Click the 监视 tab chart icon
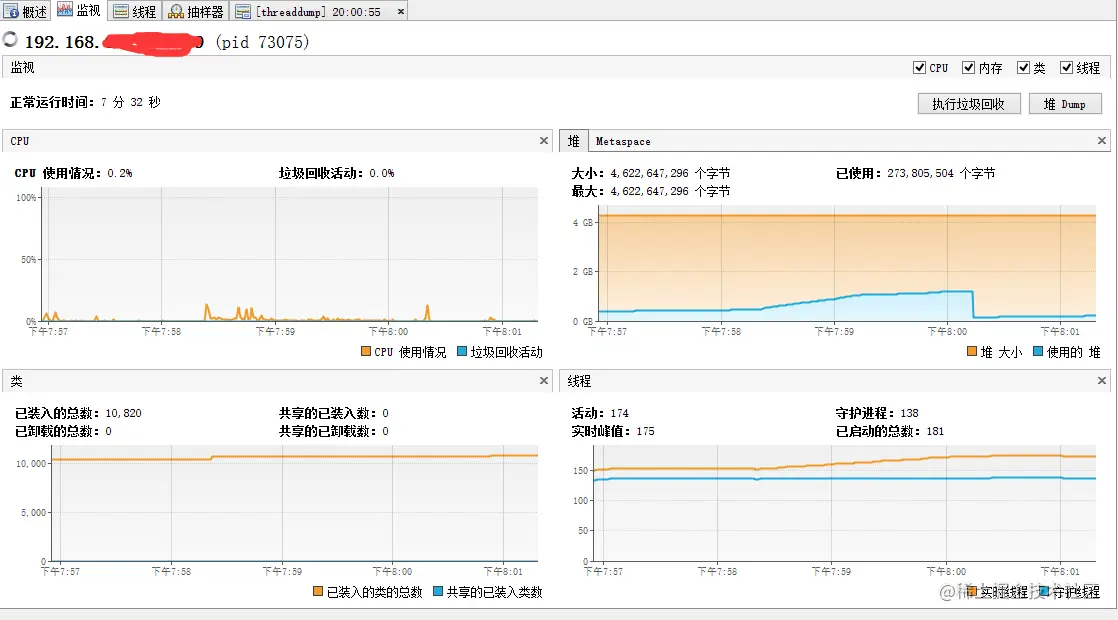Screen dimensions: 1118x620 click(x=65, y=9)
